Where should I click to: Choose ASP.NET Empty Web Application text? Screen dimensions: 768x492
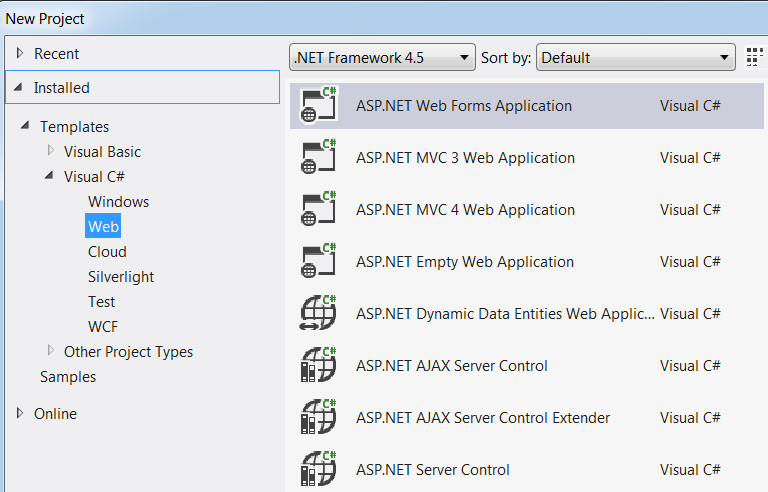[x=465, y=261]
